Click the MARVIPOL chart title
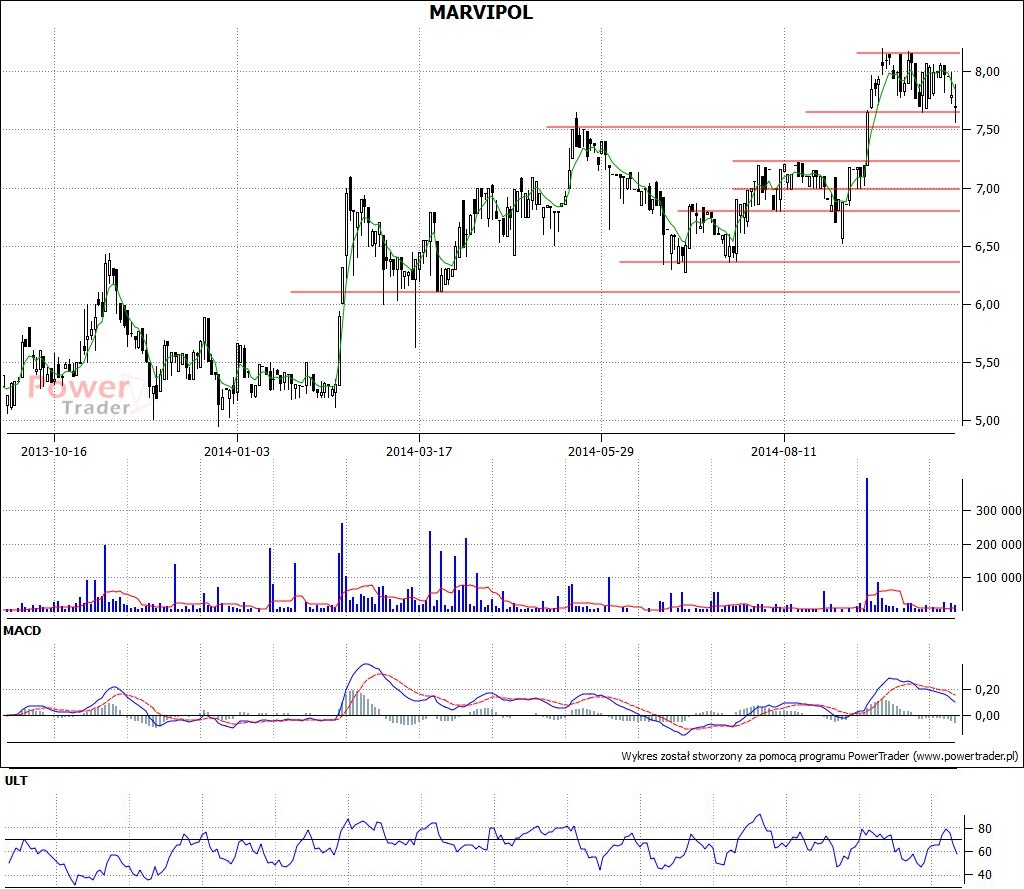This screenshot has width=1024, height=889. click(481, 12)
